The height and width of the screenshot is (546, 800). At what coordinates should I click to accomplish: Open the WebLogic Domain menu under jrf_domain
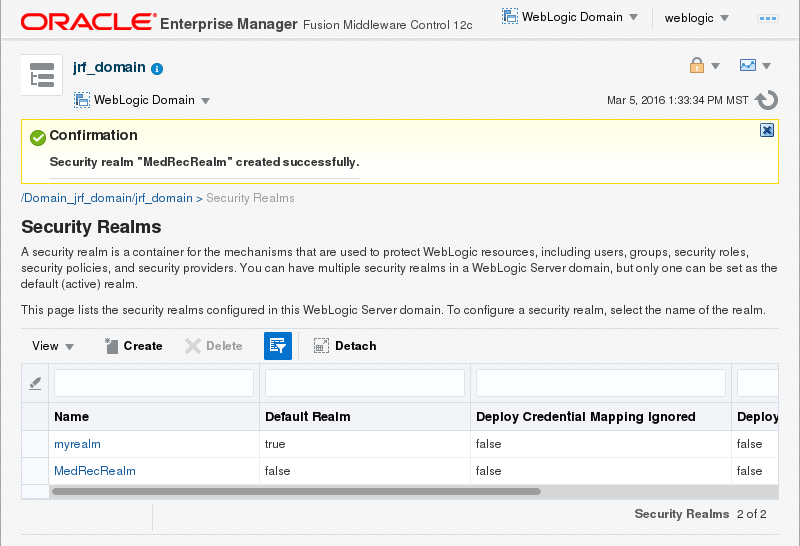142,100
